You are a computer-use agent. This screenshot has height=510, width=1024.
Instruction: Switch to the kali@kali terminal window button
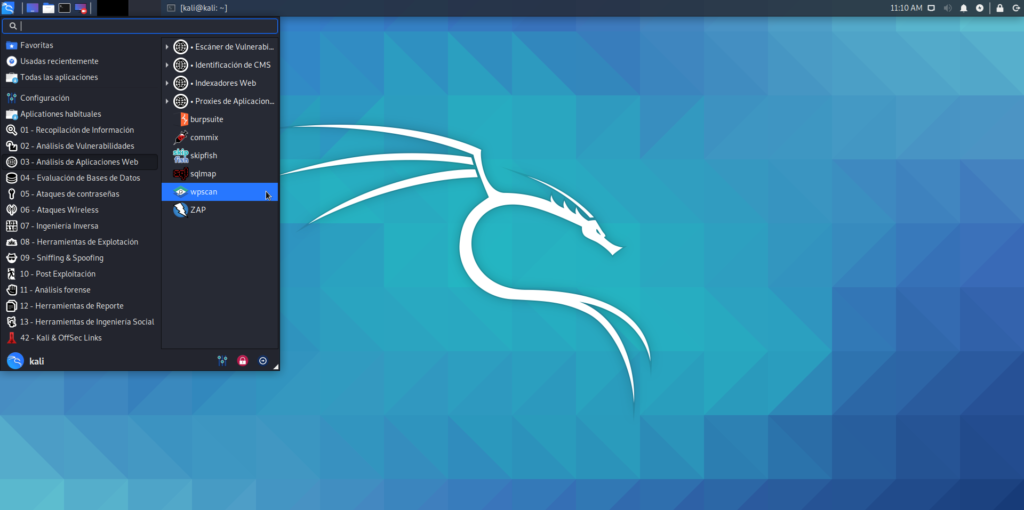point(198,8)
